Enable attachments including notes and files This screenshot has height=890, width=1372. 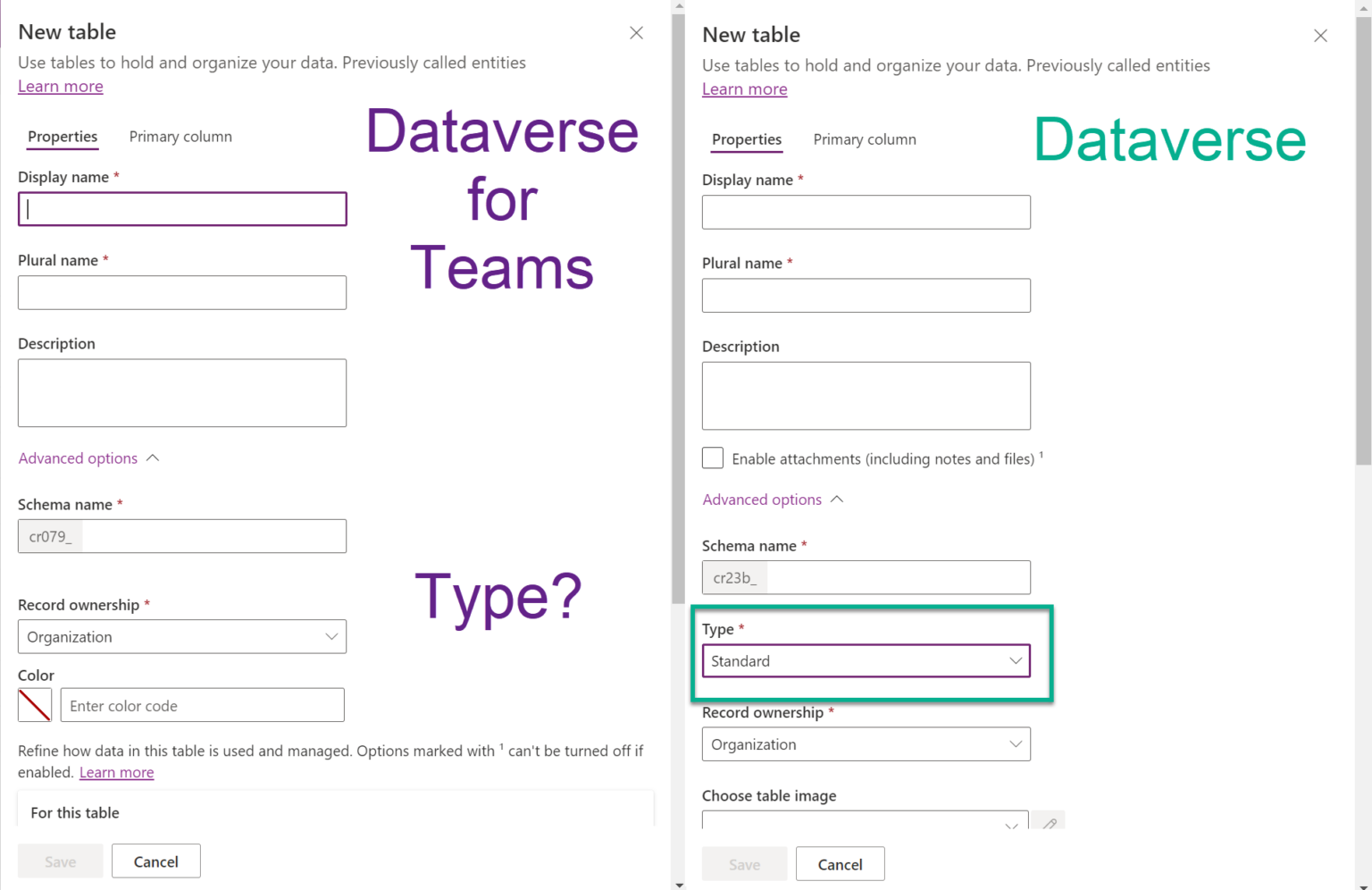pos(712,458)
